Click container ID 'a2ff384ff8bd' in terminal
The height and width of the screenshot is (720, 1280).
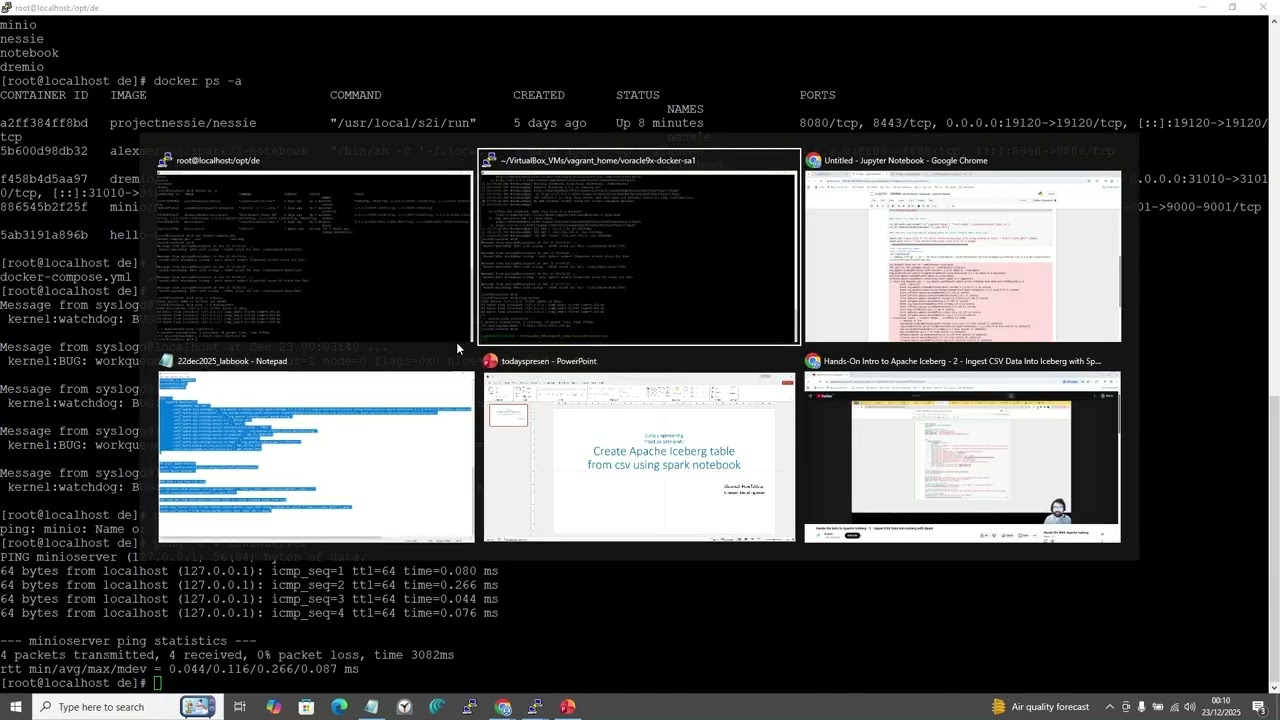pos(44,123)
